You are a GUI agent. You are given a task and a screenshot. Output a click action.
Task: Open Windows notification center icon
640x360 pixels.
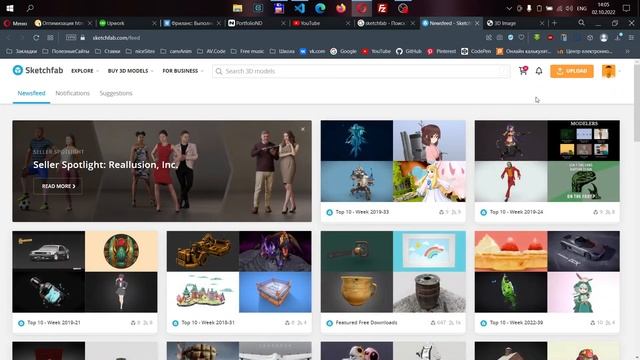(627, 8)
